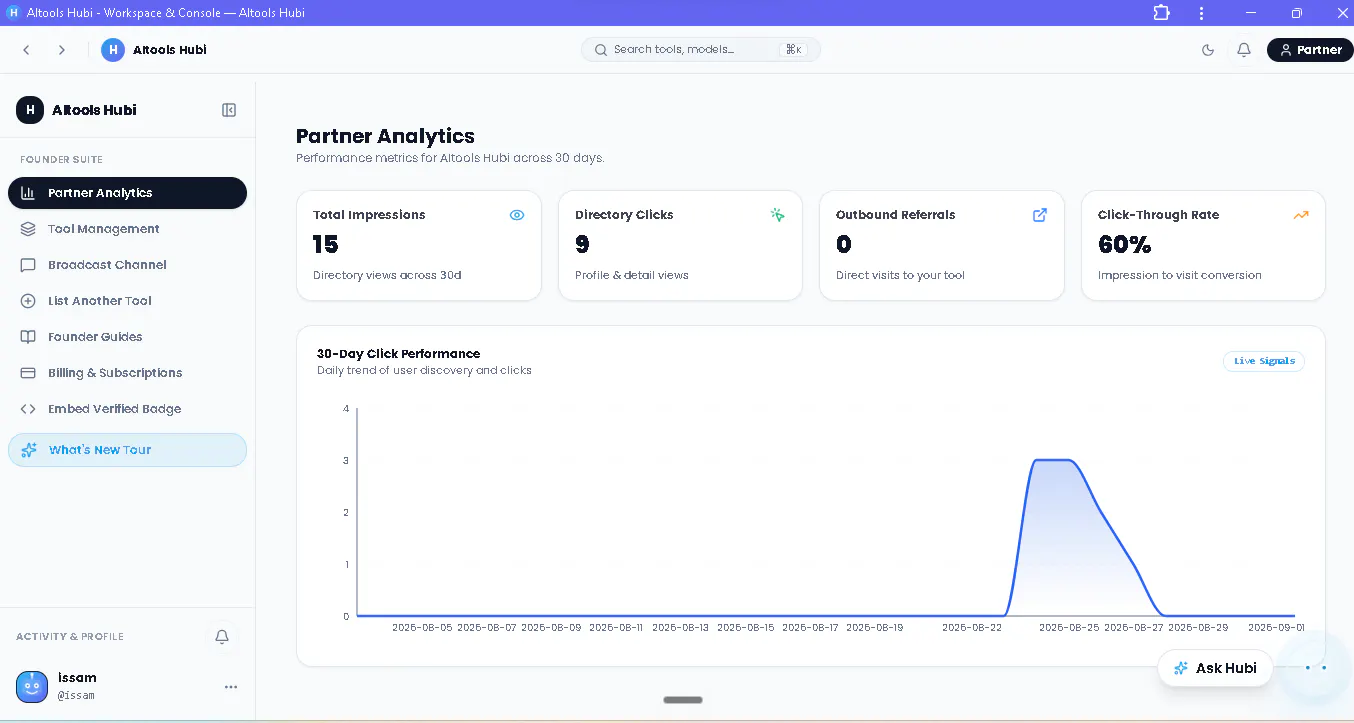The height and width of the screenshot is (723, 1354).
Task: Toggle dark mode with the moon icon
Action: click(x=1208, y=50)
